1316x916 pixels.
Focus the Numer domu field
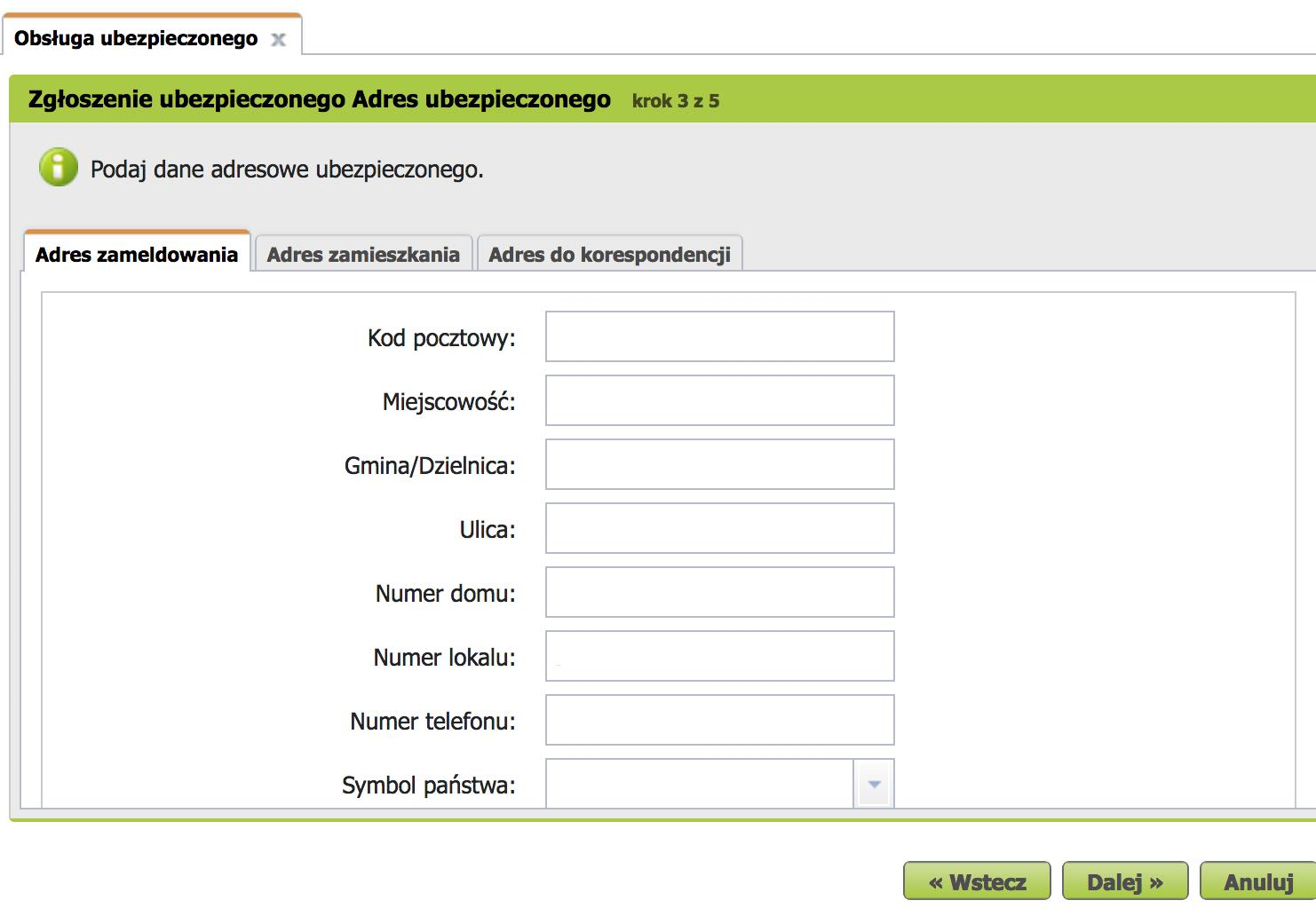(719, 592)
